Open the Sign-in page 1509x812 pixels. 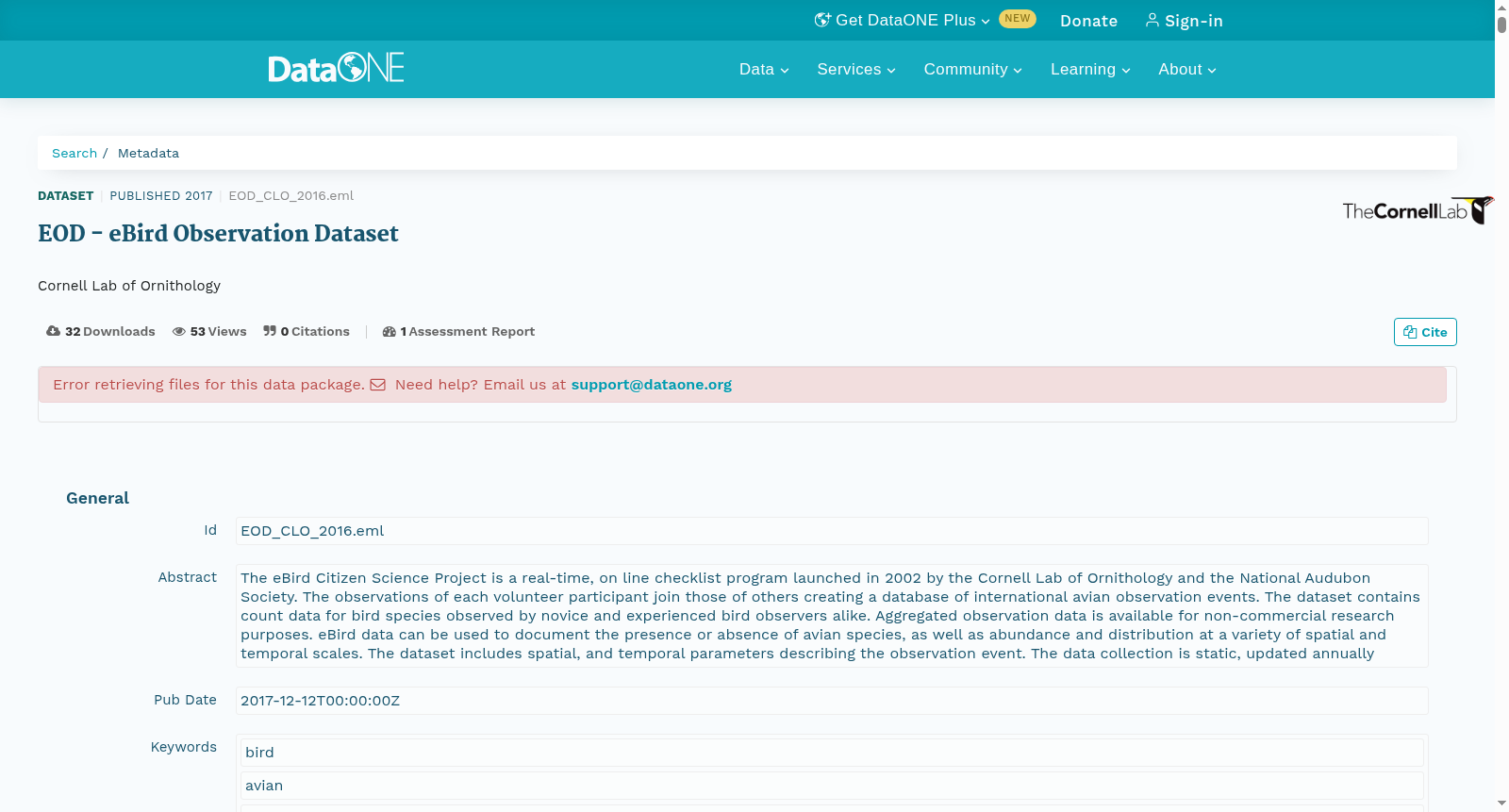(x=1185, y=21)
